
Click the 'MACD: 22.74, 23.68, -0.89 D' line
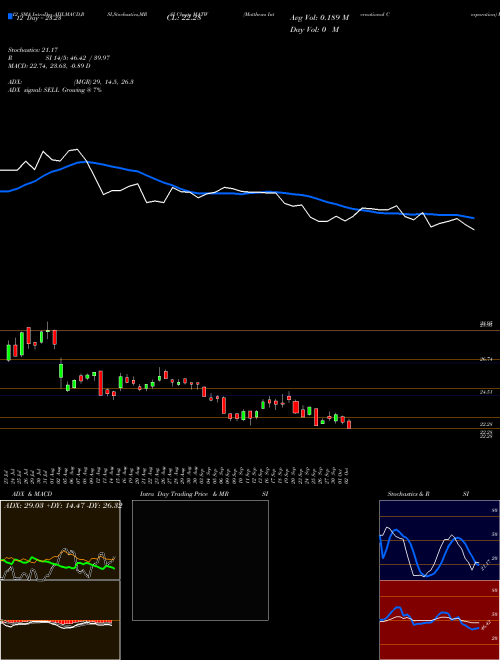50,66
